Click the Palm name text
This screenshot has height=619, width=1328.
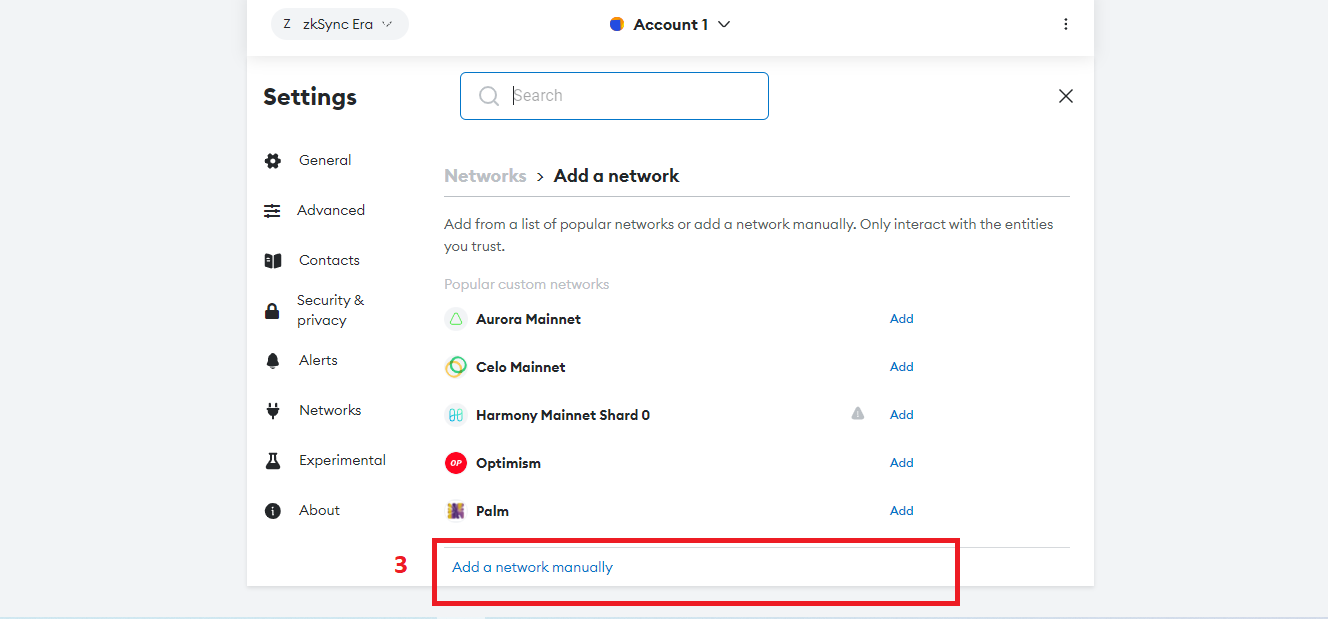tap(492, 511)
